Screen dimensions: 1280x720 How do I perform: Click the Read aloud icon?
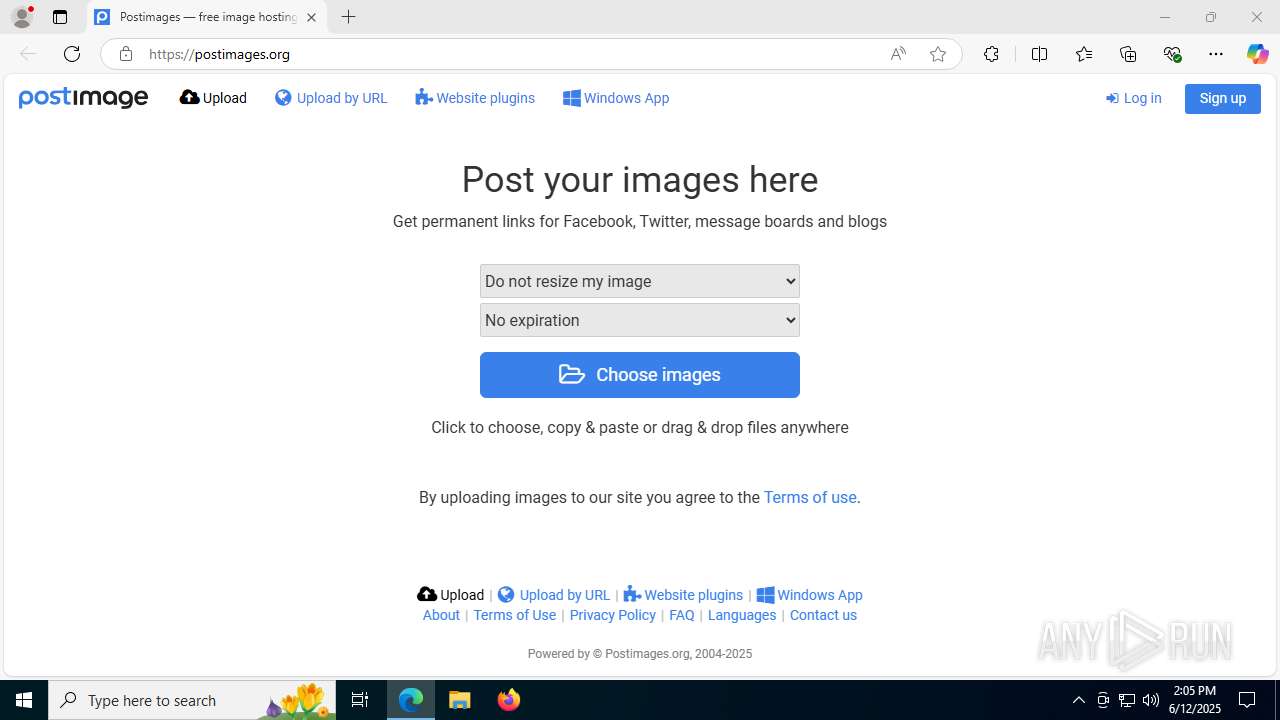click(x=898, y=54)
